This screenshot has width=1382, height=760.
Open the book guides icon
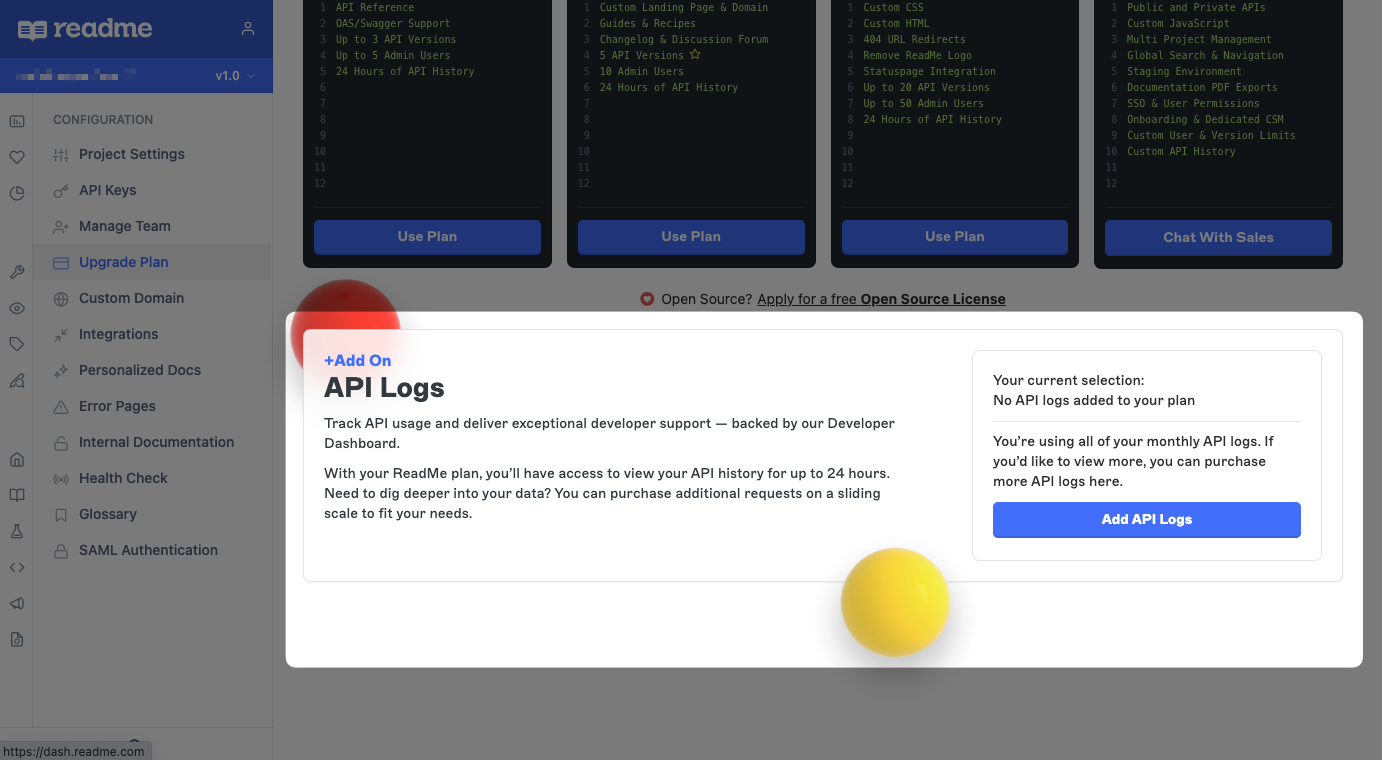tap(16, 495)
